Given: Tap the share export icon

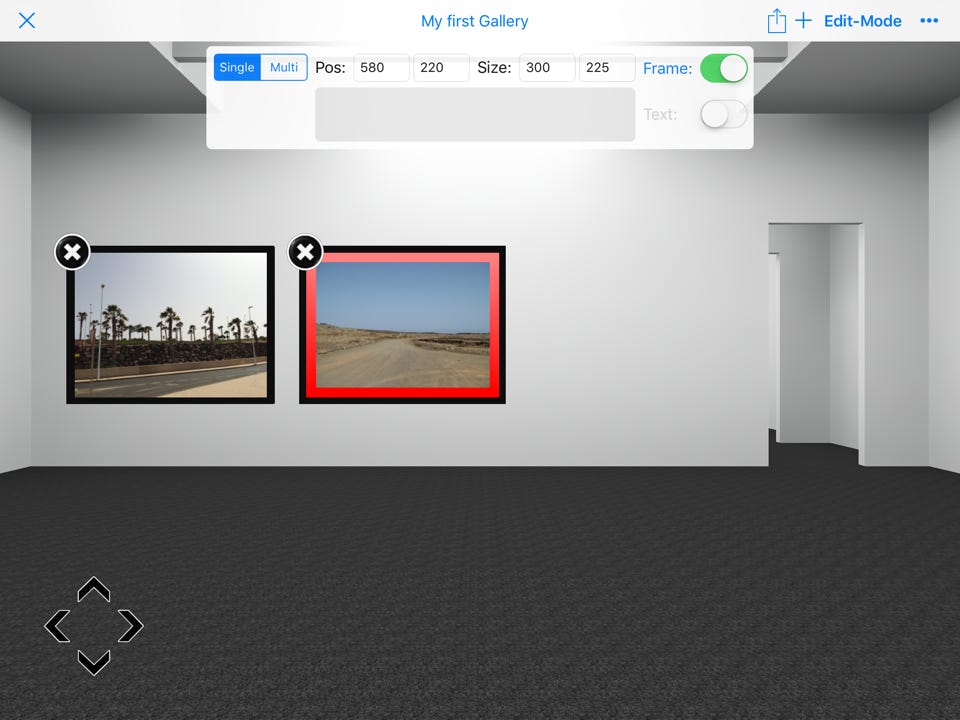Looking at the screenshot, I should 776,21.
